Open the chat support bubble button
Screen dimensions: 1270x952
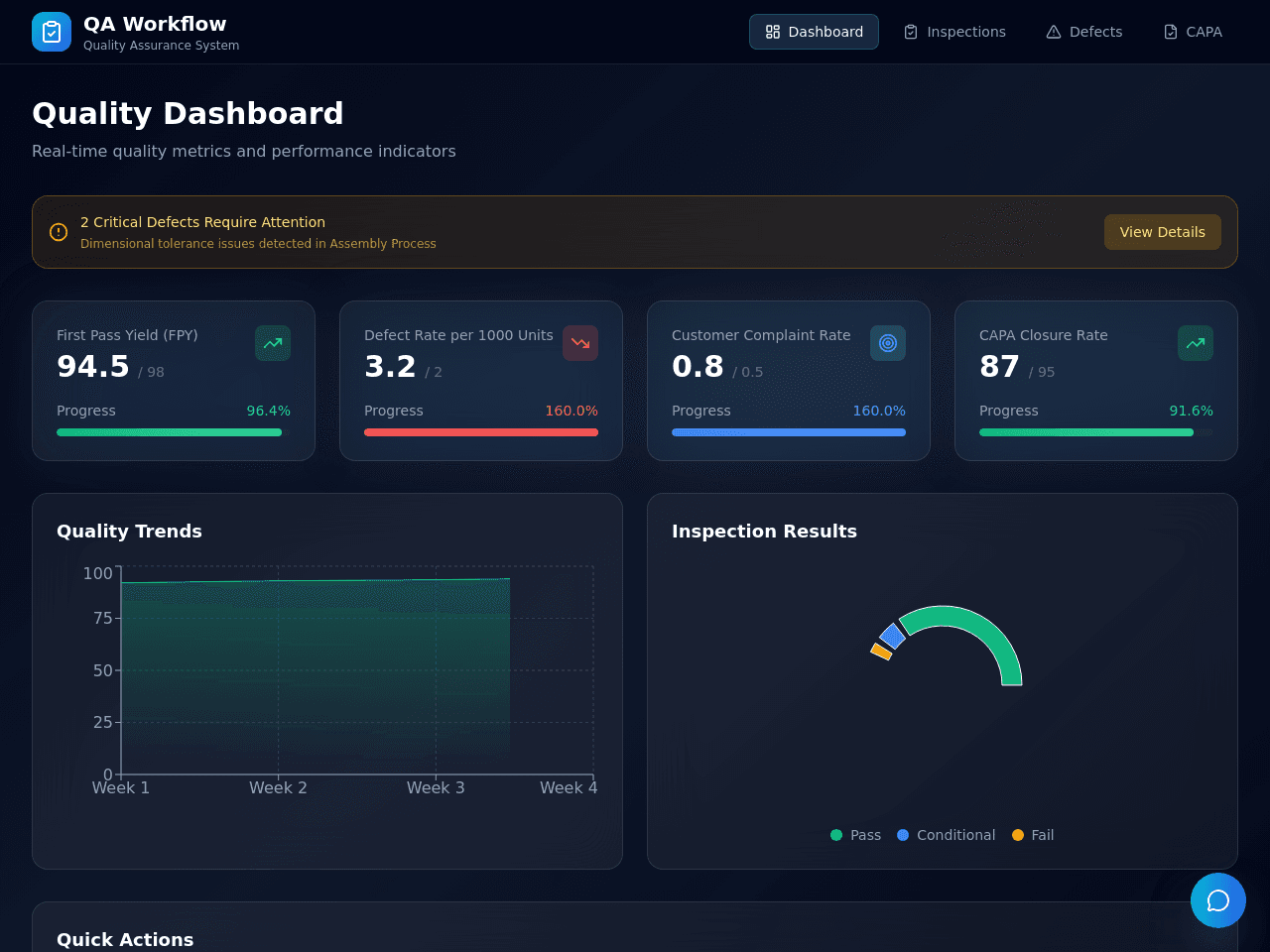[x=1218, y=900]
